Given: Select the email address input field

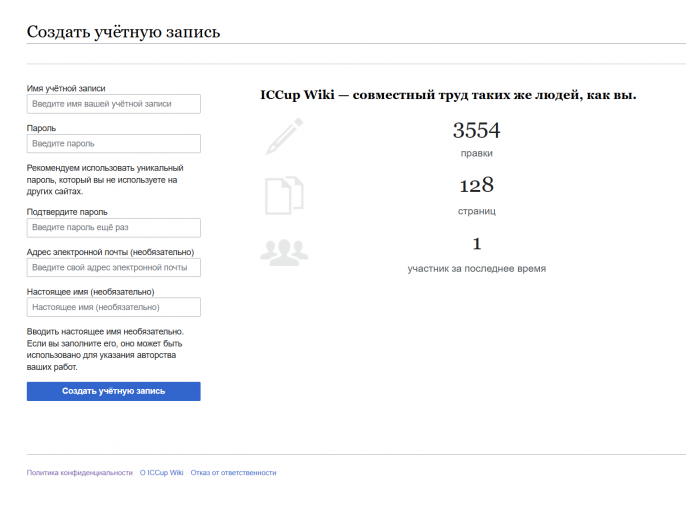Looking at the screenshot, I should (113, 267).
